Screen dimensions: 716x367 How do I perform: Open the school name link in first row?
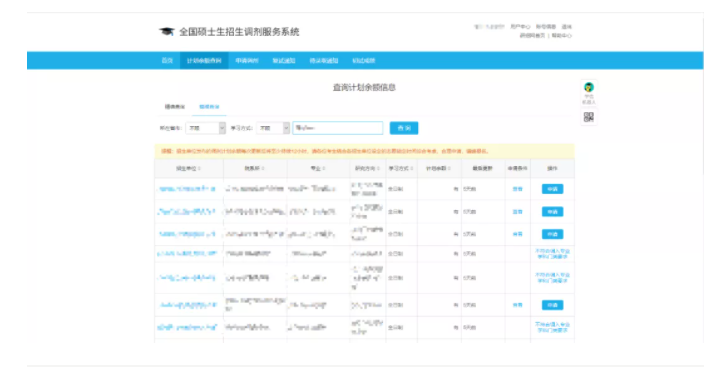pos(187,189)
